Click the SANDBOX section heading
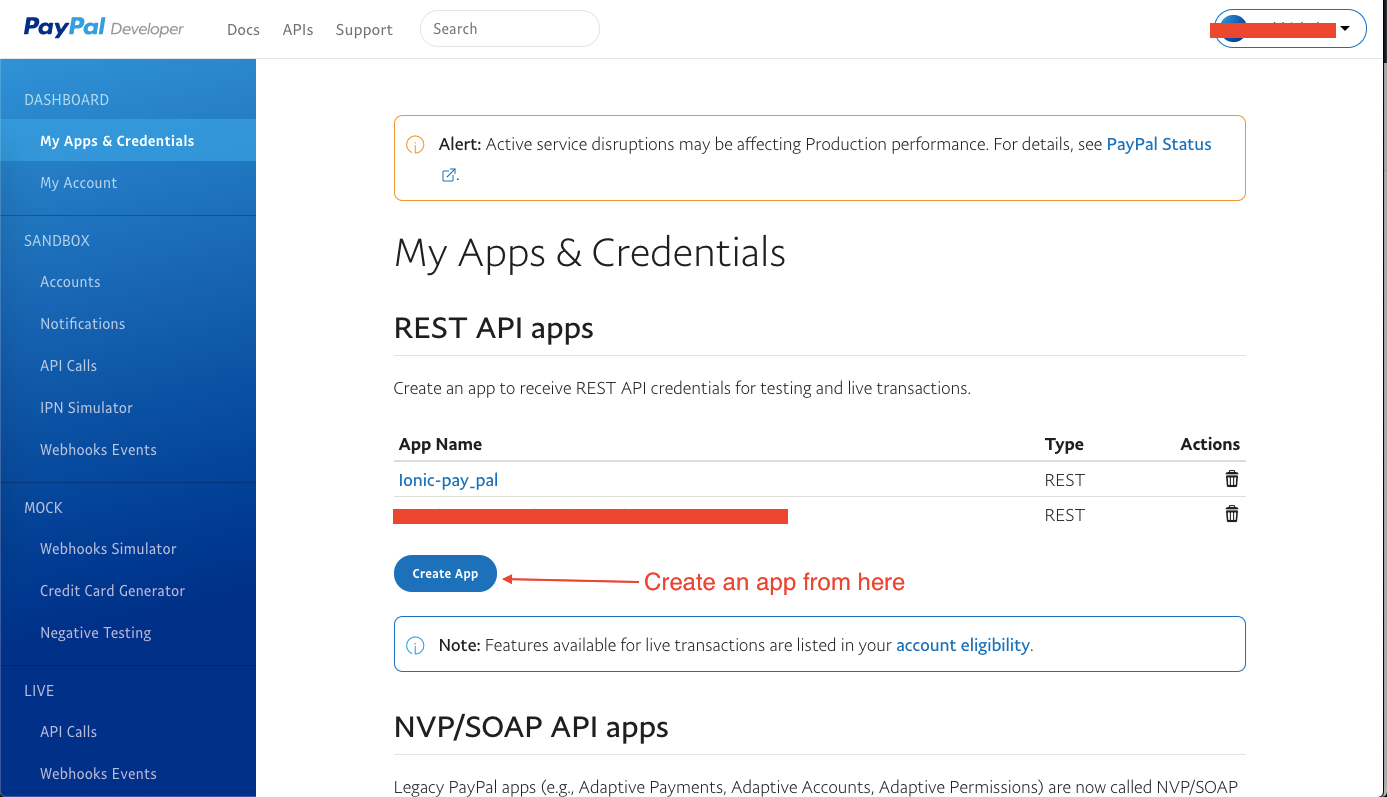Image resolution: width=1387 pixels, height=797 pixels. click(x=57, y=241)
